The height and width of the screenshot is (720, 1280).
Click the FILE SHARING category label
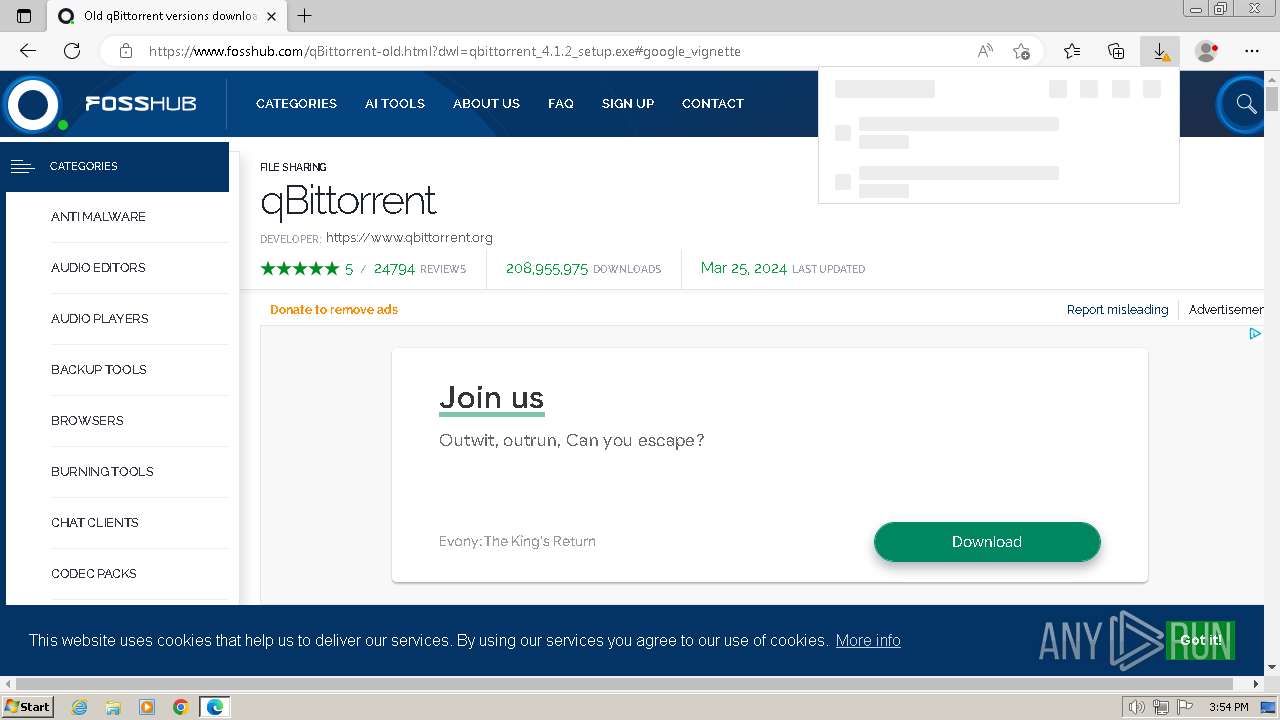[x=293, y=167]
